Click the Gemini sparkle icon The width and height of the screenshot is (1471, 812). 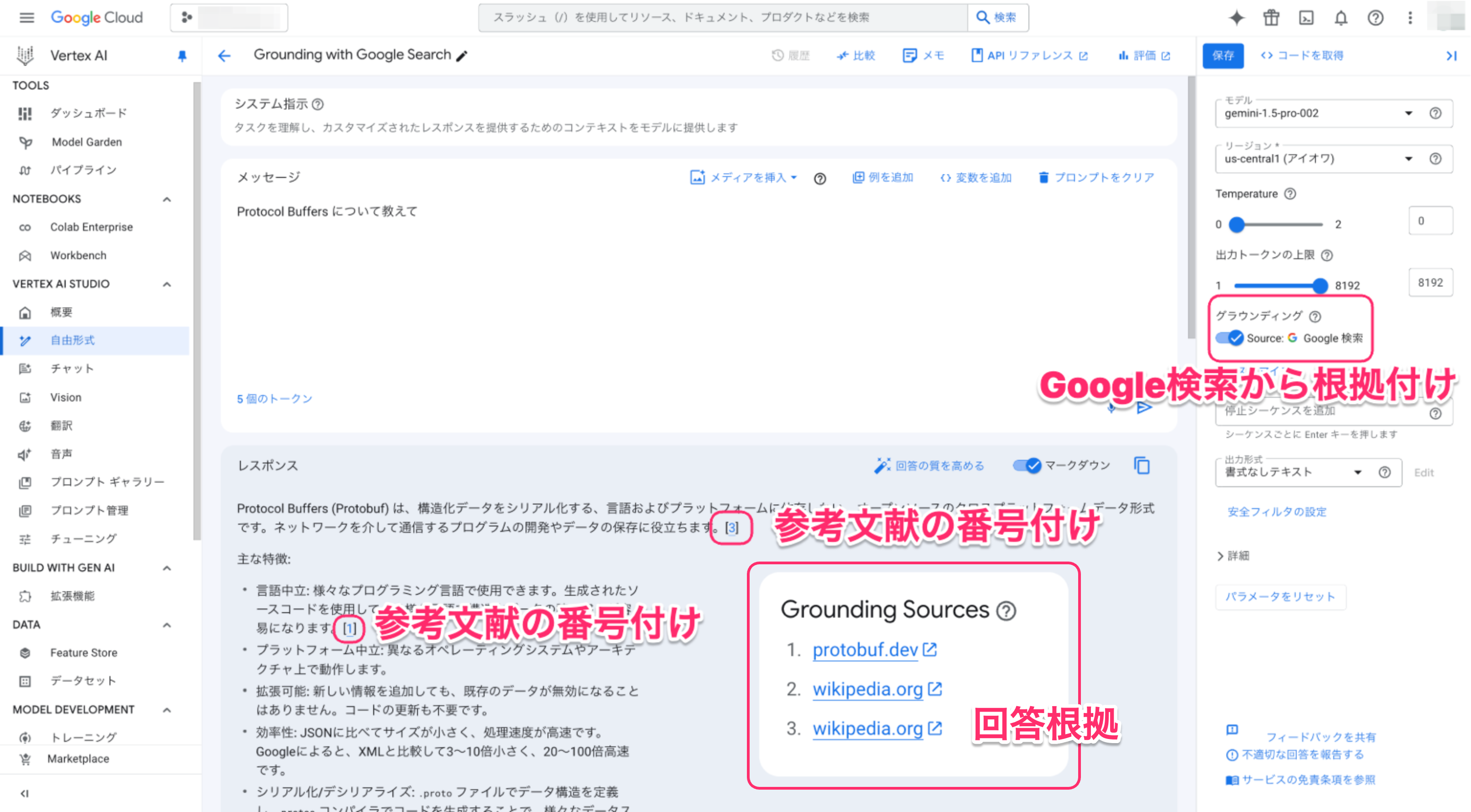click(1236, 18)
